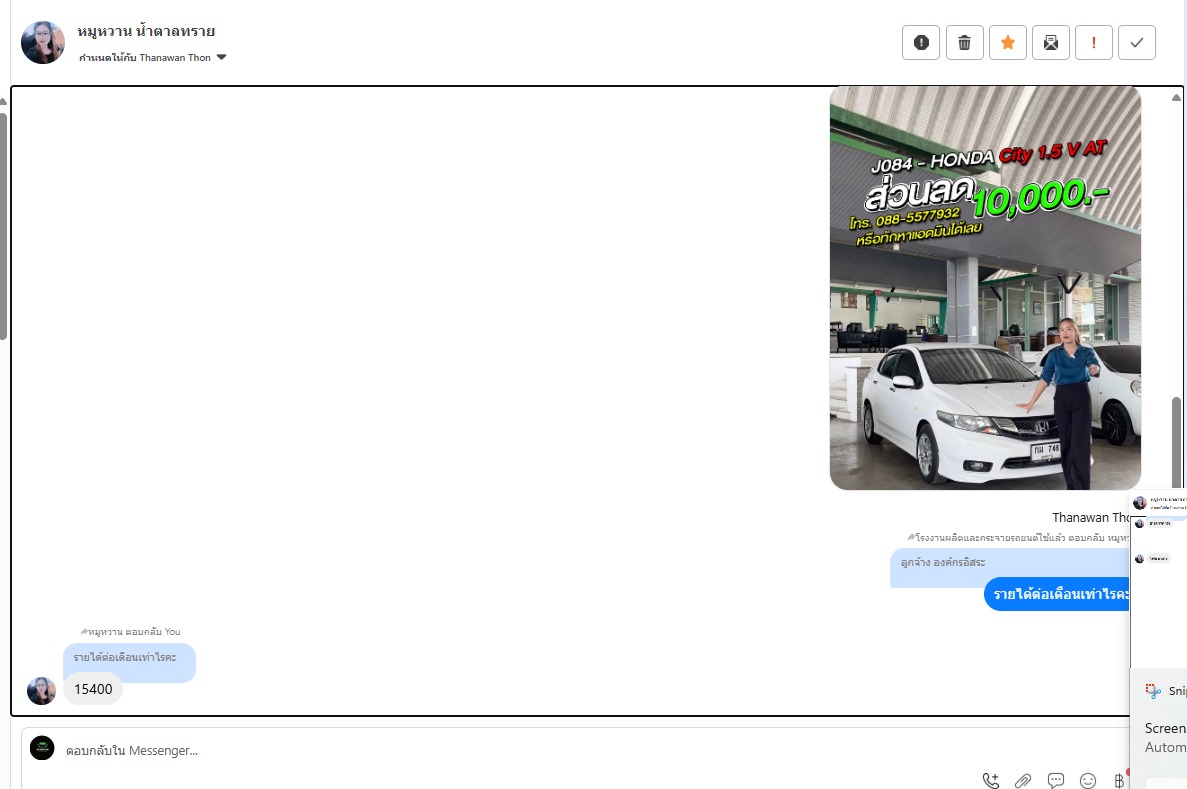The image size is (1187, 789).
Task: Open profile picture of หมูหวาน น้ำตาลทราย in header
Action: point(42,42)
